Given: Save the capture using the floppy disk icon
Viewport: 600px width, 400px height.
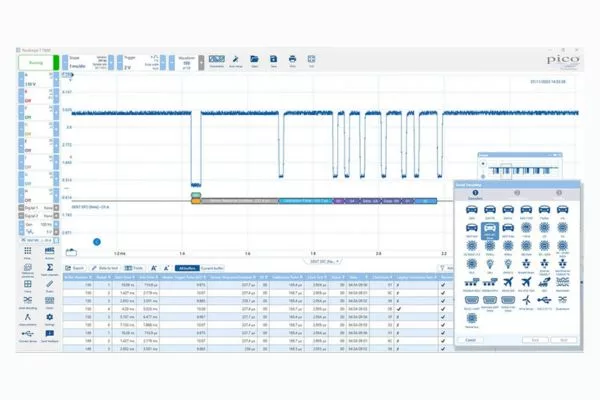Looking at the screenshot, I should (273, 61).
